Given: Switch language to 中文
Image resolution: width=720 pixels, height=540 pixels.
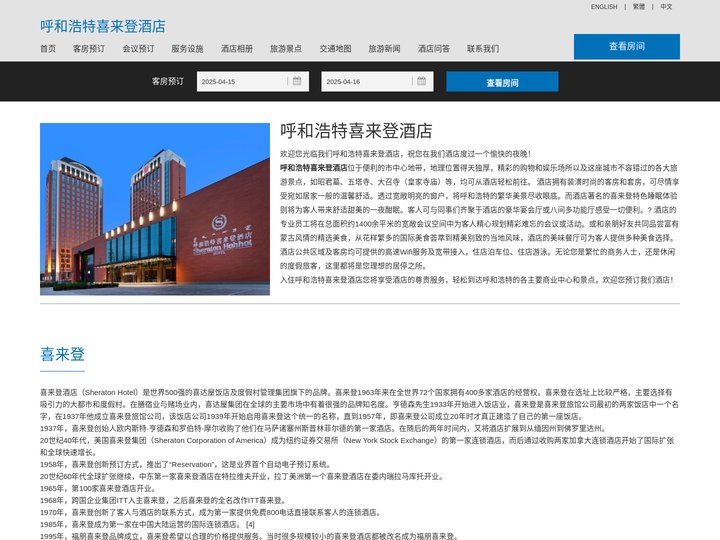Looking at the screenshot, I should [x=666, y=7].
